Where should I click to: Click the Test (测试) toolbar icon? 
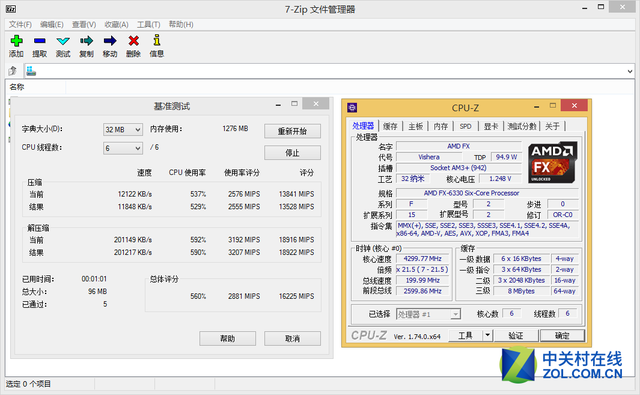63,41
